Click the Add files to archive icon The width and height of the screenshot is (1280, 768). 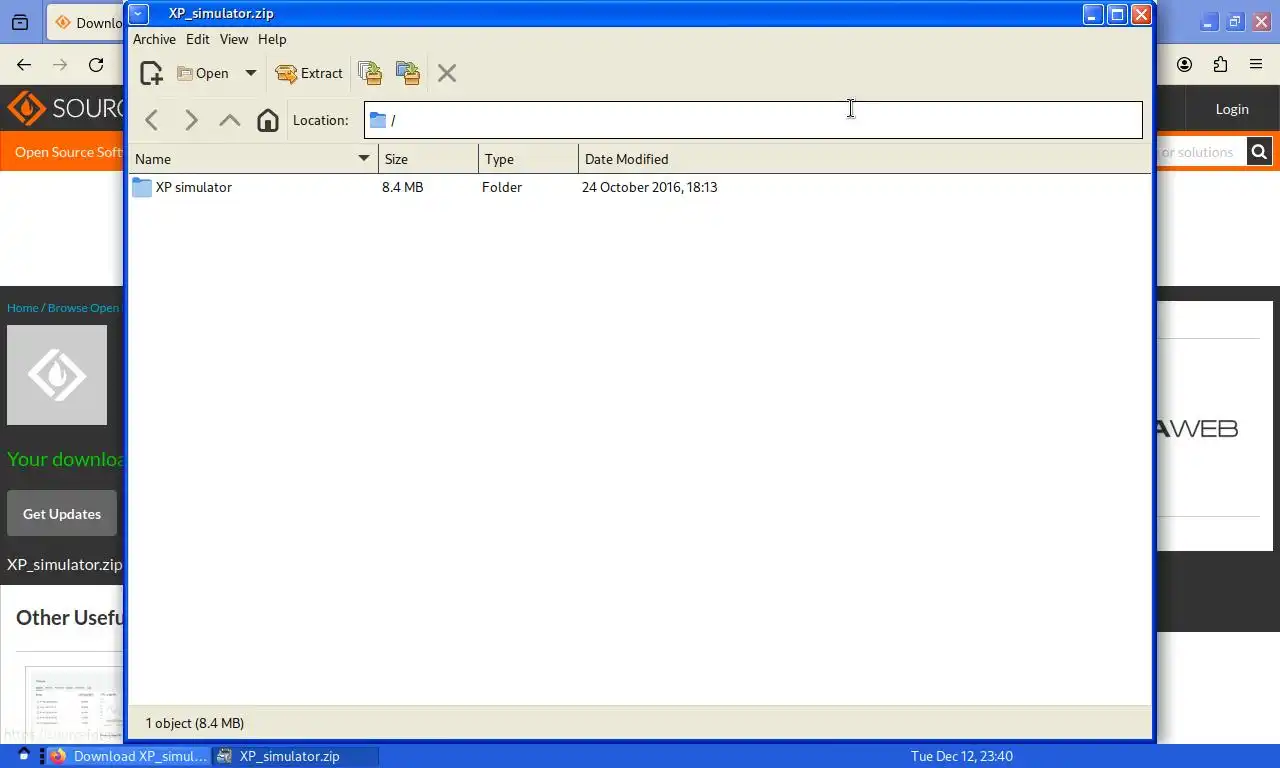click(370, 73)
